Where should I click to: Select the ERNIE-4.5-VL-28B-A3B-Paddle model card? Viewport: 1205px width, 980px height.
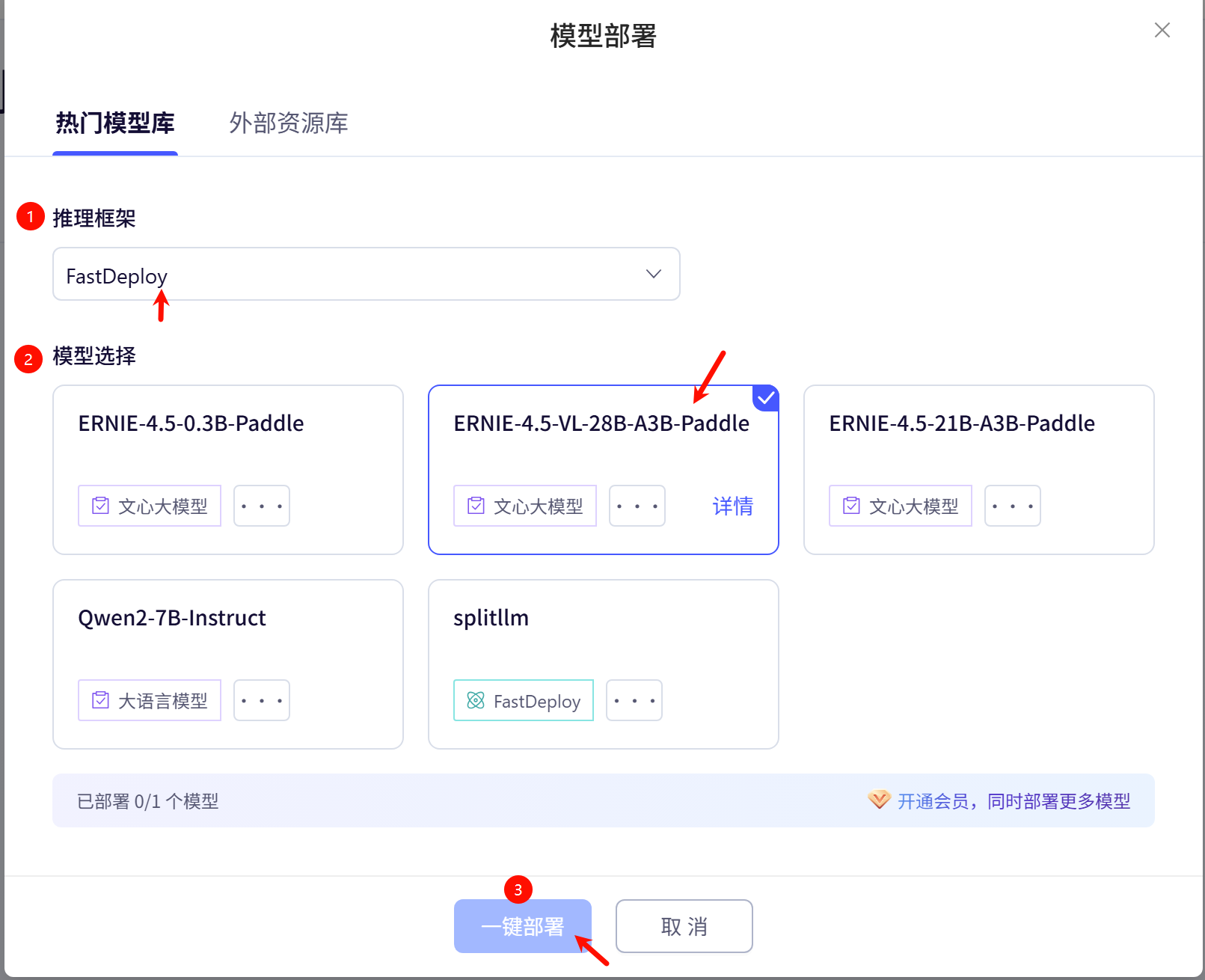point(604,470)
